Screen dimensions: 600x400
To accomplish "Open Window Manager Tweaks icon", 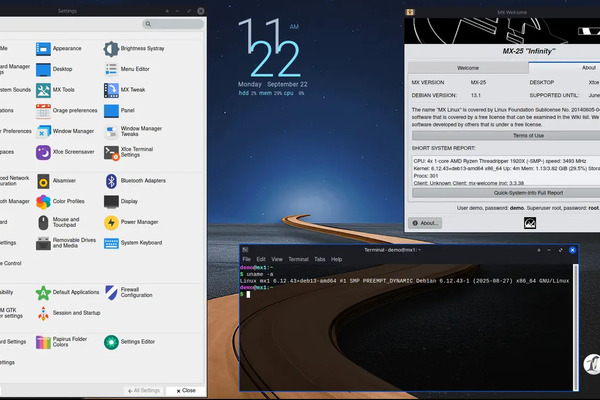I will pyautogui.click(x=111, y=132).
